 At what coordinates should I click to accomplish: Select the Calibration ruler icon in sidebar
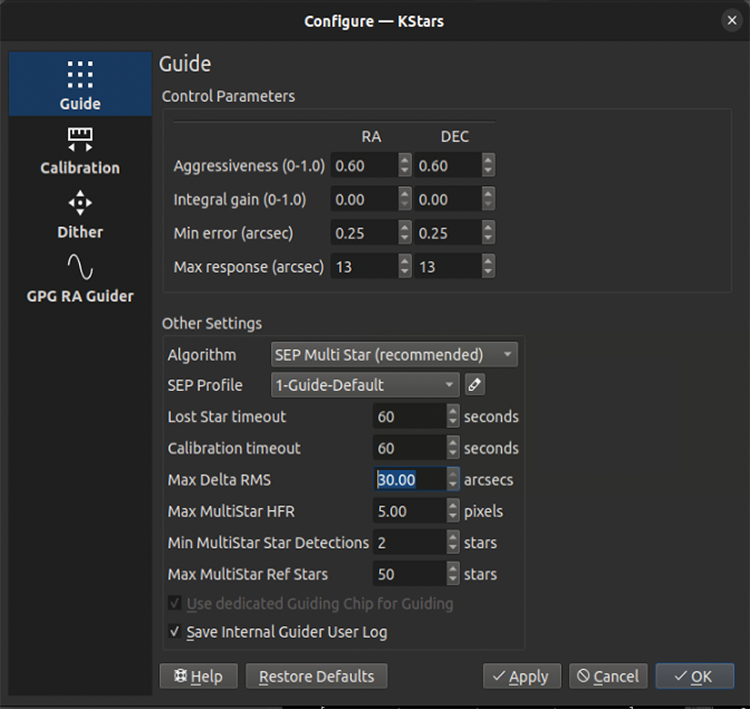pyautogui.click(x=80, y=138)
